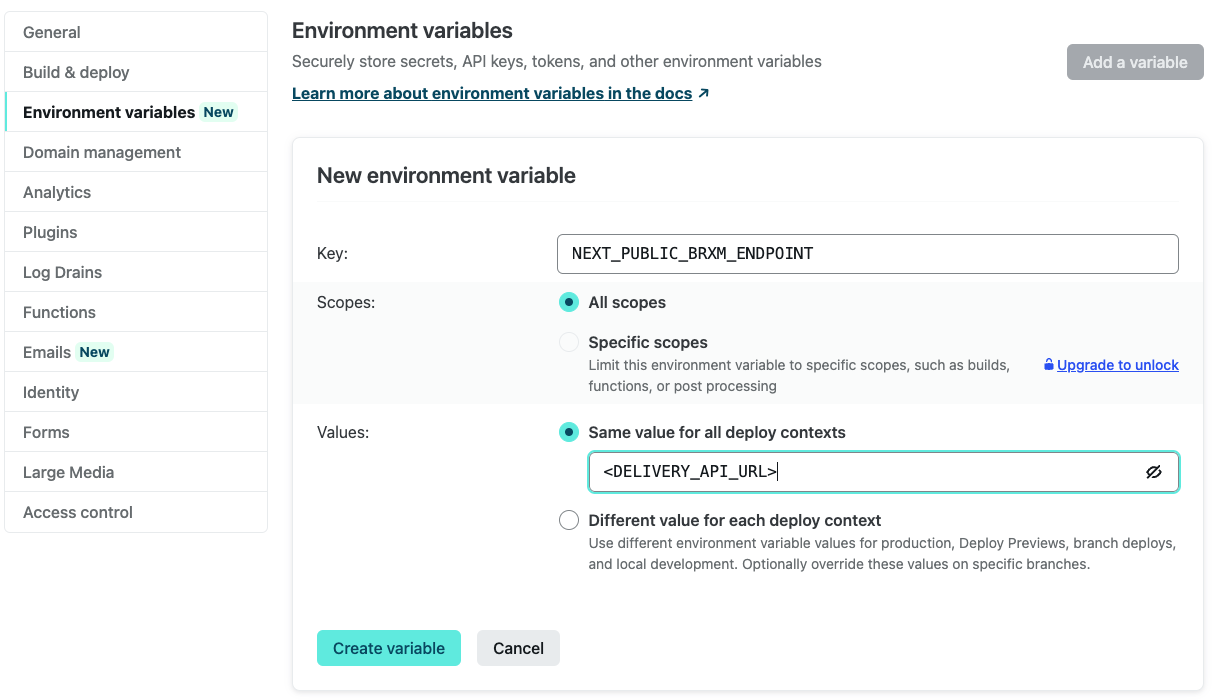Click the Create variable button
This screenshot has height=700, width=1224.
pyautogui.click(x=389, y=648)
